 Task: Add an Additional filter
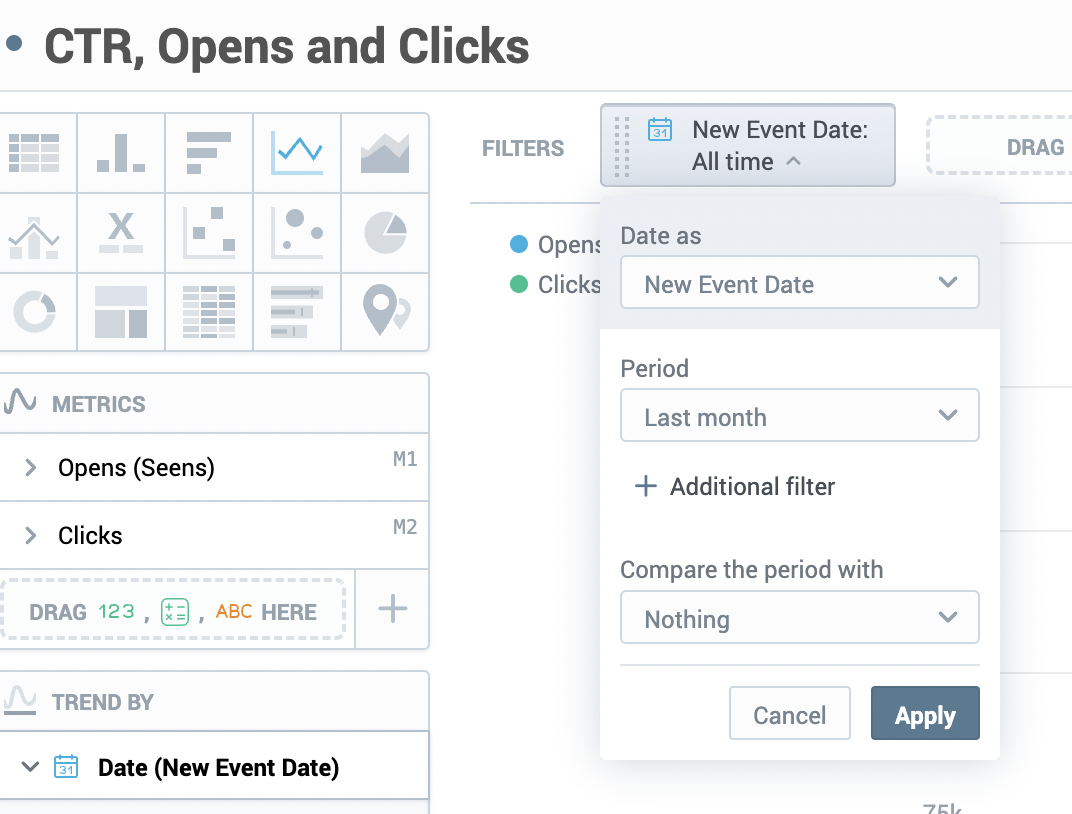click(x=735, y=487)
